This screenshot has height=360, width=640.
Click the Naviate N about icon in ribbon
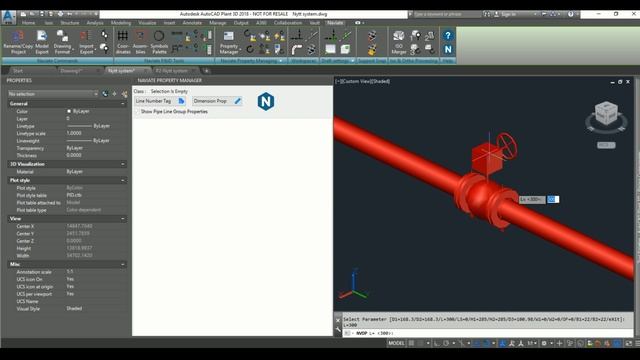[448, 49]
